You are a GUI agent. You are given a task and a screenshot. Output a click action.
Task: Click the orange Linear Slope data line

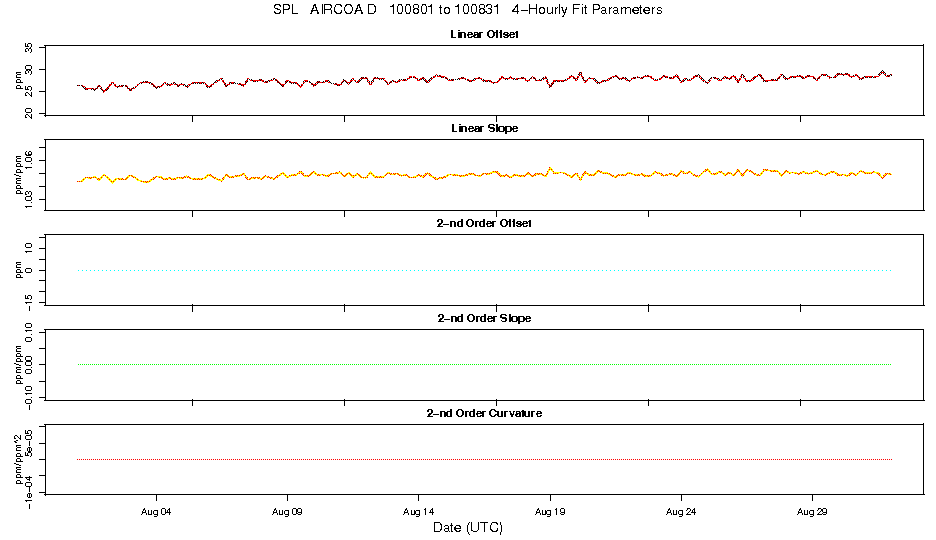pyautogui.click(x=484, y=174)
